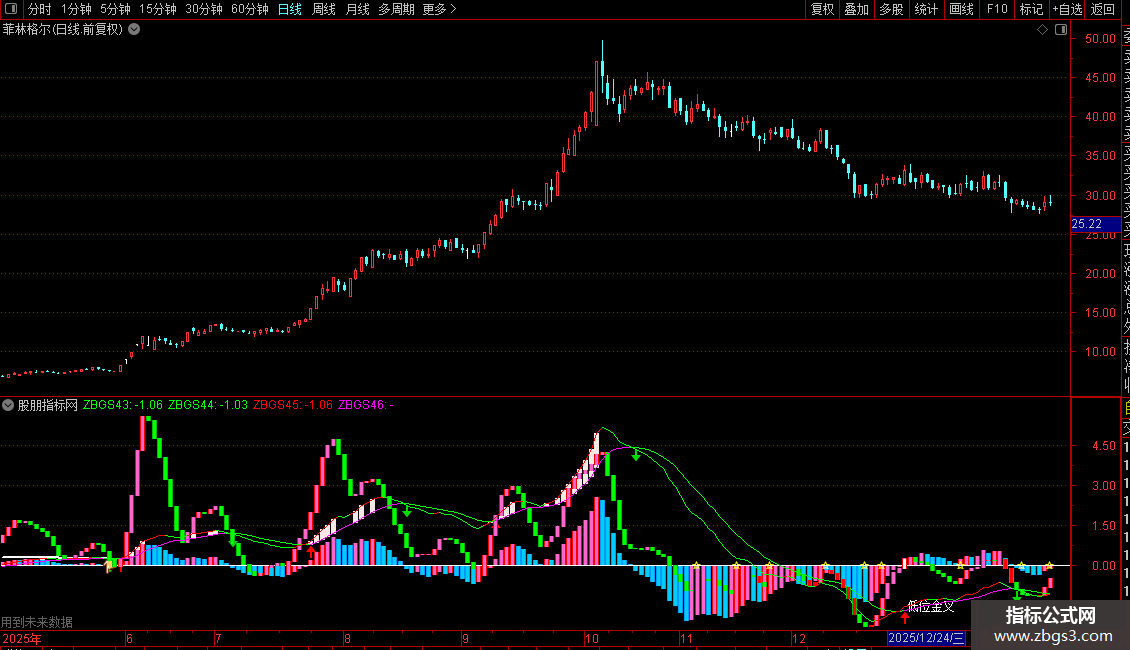Open the chart settings dropdown beside 菲林格尔
This screenshot has height=650, width=1130.
pos(134,30)
